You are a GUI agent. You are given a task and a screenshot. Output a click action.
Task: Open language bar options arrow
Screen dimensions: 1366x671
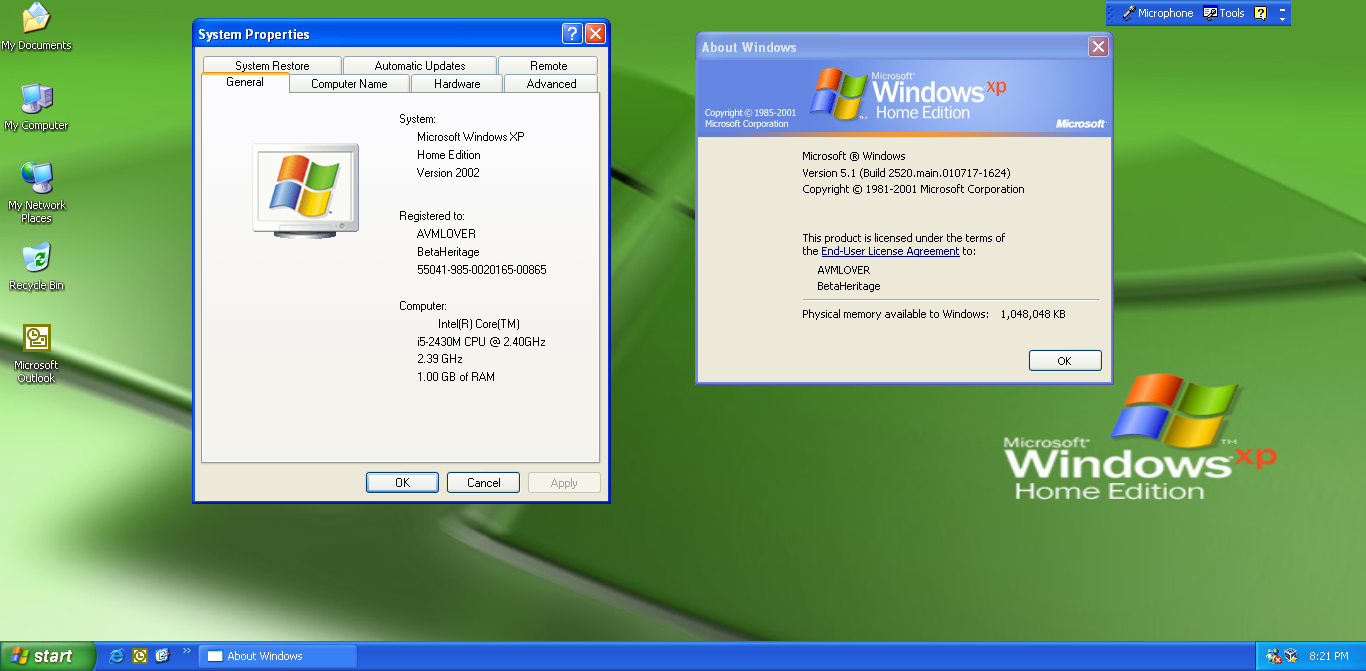pyautogui.click(x=1283, y=19)
